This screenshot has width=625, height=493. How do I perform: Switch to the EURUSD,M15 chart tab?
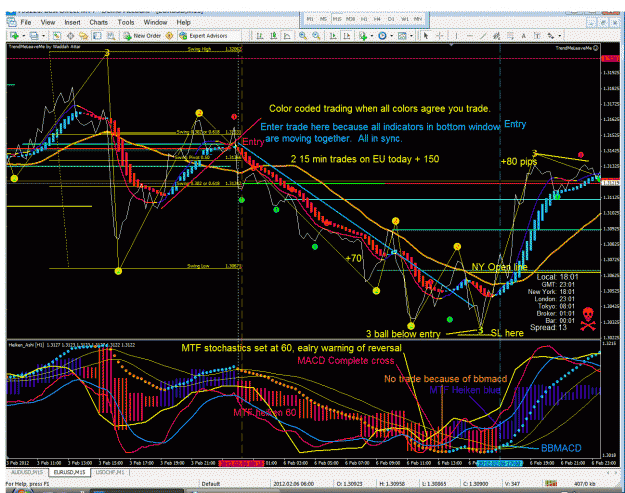pyautogui.click(x=69, y=472)
